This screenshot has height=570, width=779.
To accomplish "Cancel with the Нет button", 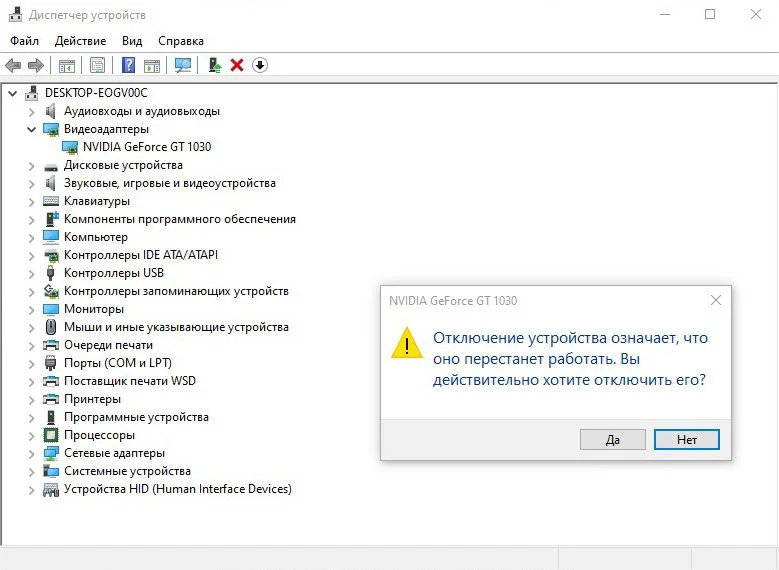I will point(687,440).
